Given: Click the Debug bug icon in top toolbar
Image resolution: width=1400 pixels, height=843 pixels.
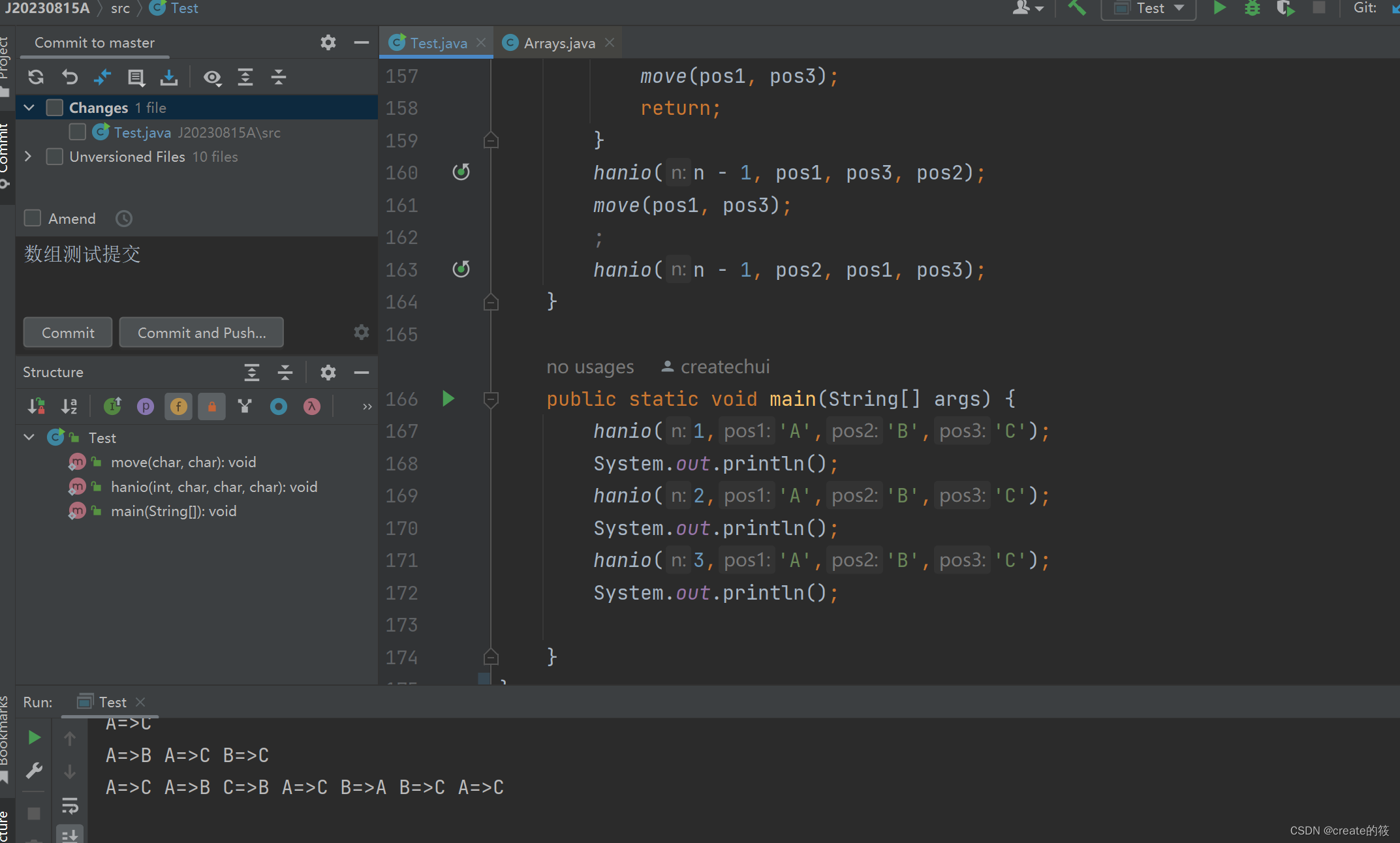Looking at the screenshot, I should pyautogui.click(x=1252, y=8).
